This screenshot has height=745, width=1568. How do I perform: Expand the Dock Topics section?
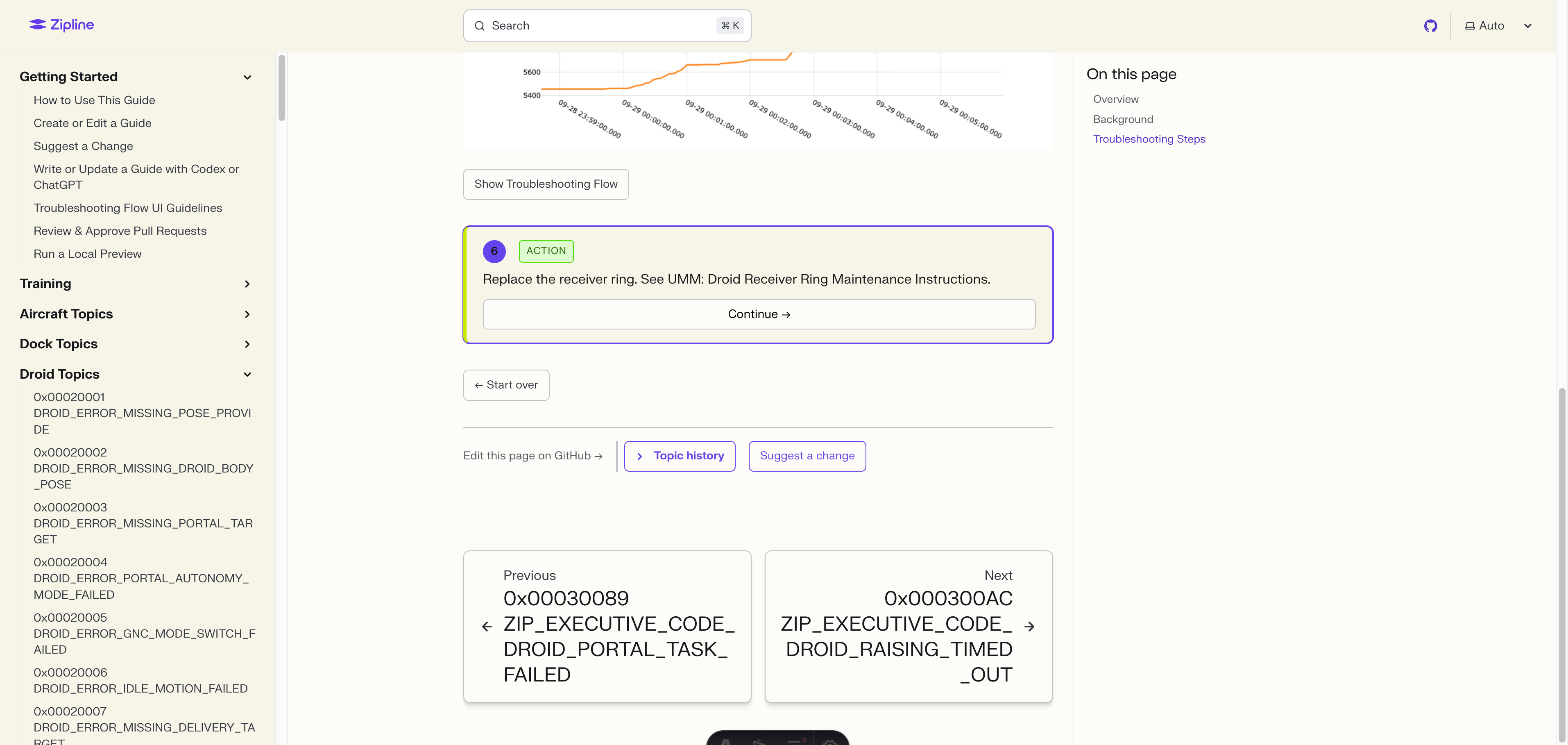point(247,344)
